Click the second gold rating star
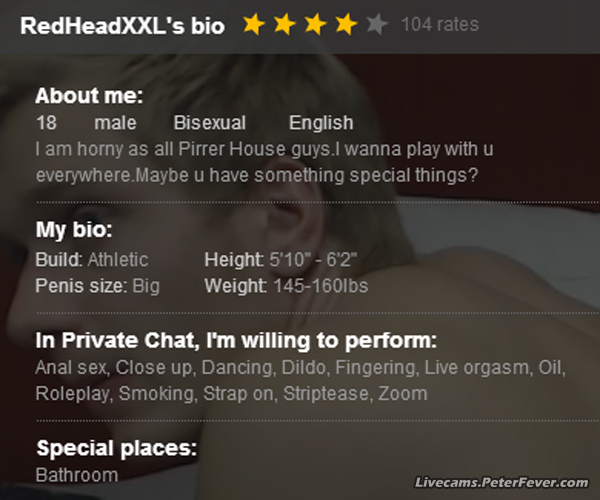Screen dimensions: 600x500 pyautogui.click(x=284, y=24)
